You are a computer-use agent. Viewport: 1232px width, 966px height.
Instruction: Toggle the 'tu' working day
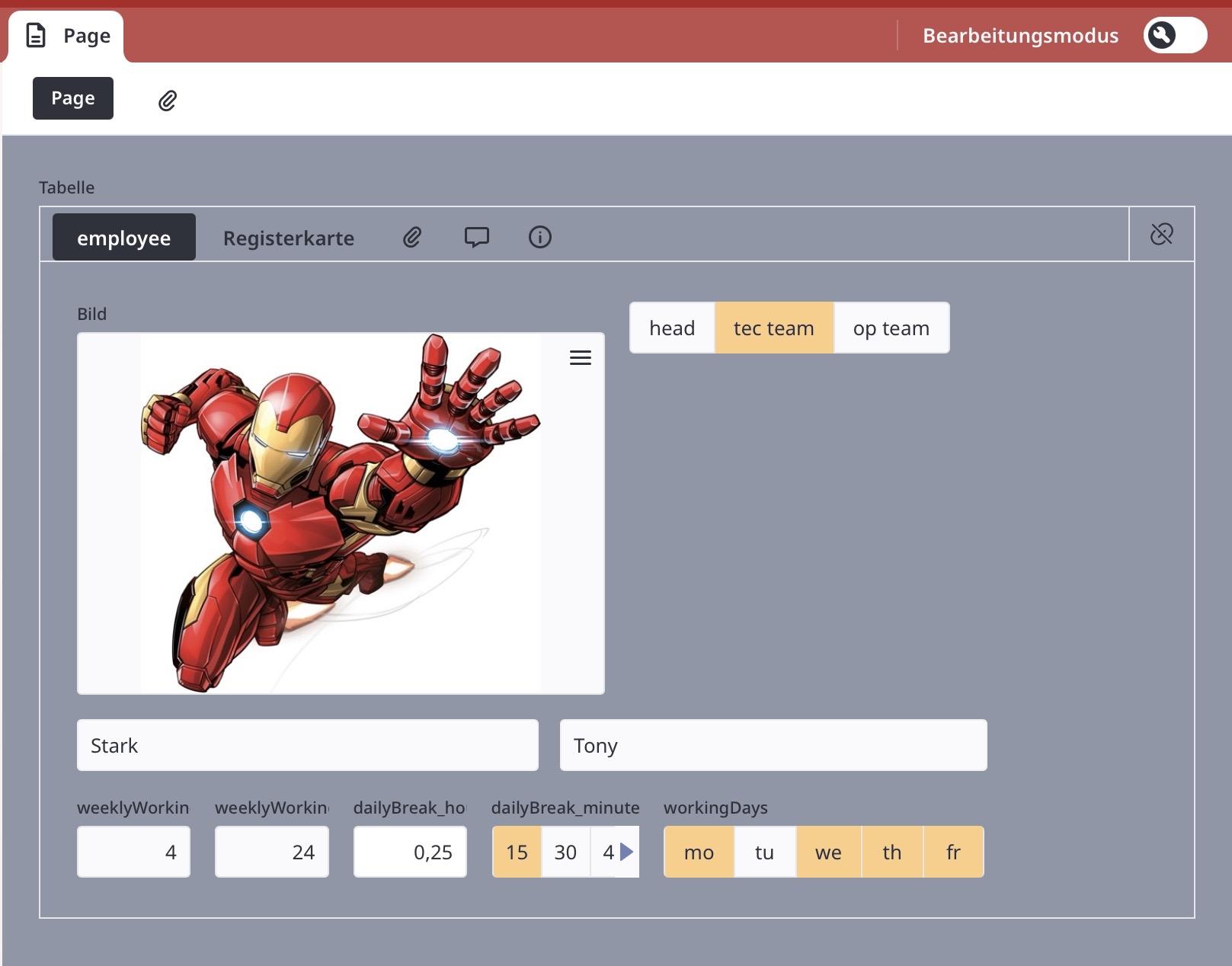pyautogui.click(x=764, y=852)
